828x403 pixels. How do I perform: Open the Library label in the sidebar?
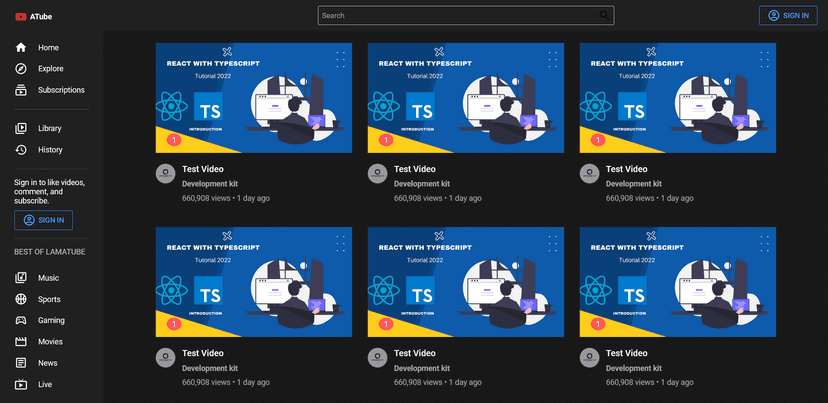[x=50, y=128]
